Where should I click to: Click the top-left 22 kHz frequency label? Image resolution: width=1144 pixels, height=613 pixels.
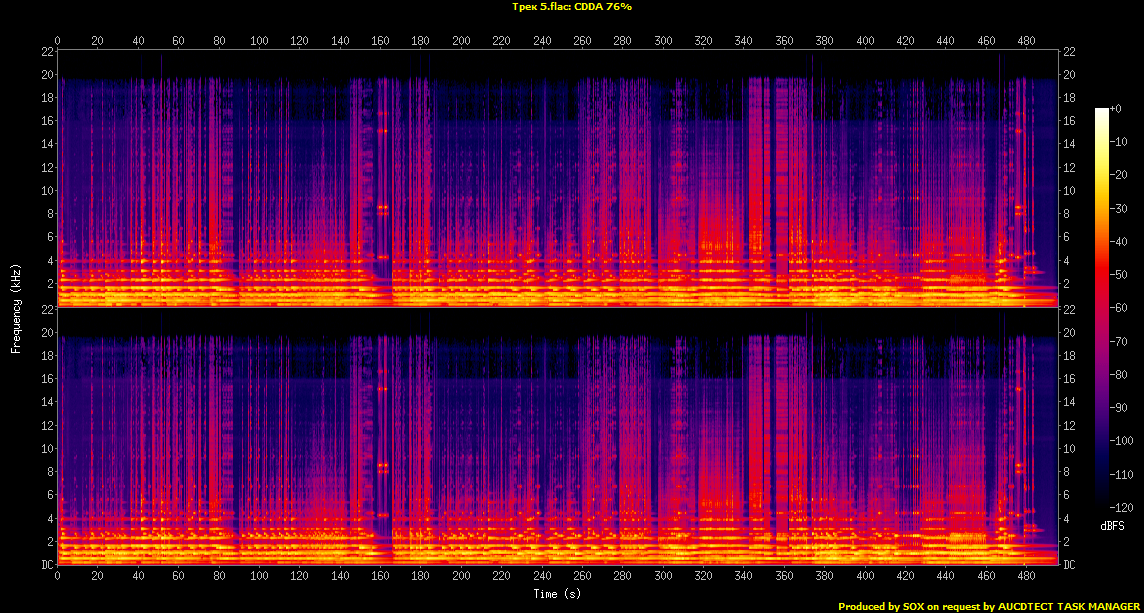point(46,52)
